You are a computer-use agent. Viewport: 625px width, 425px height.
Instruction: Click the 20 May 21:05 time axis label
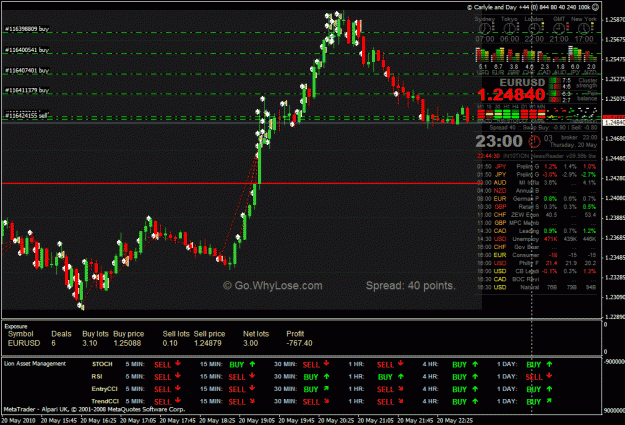coord(375,420)
